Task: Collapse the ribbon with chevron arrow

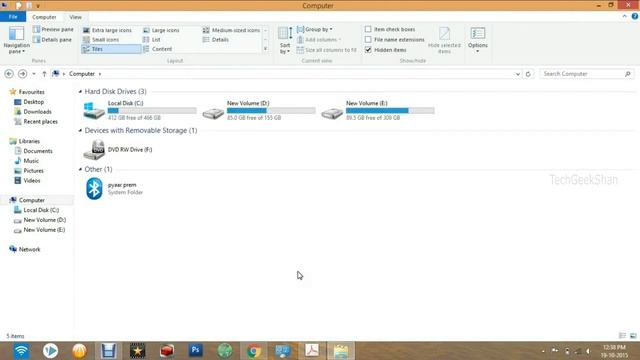Action: 624,16
